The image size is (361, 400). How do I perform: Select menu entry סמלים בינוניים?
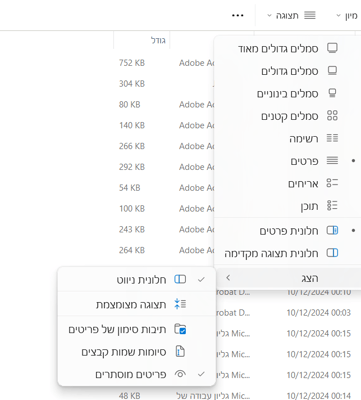pyautogui.click(x=288, y=94)
